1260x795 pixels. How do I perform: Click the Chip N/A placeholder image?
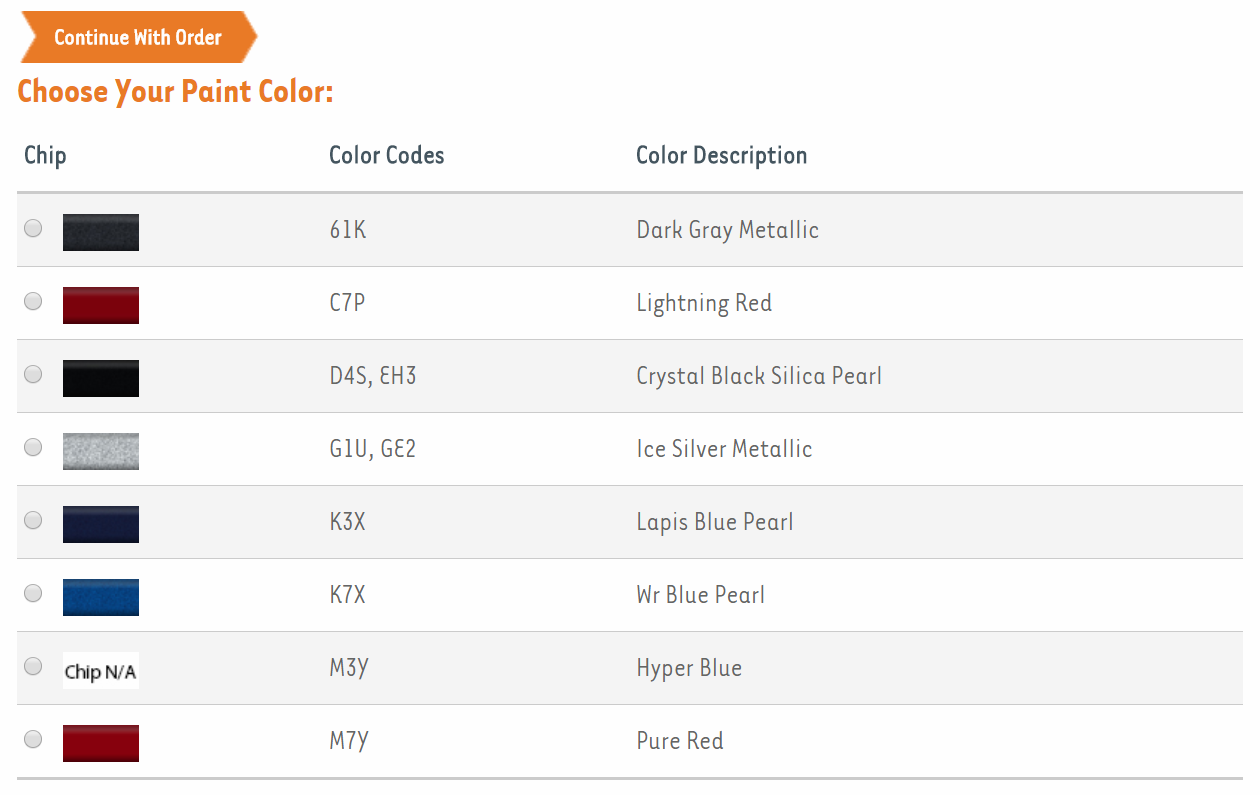click(x=101, y=671)
